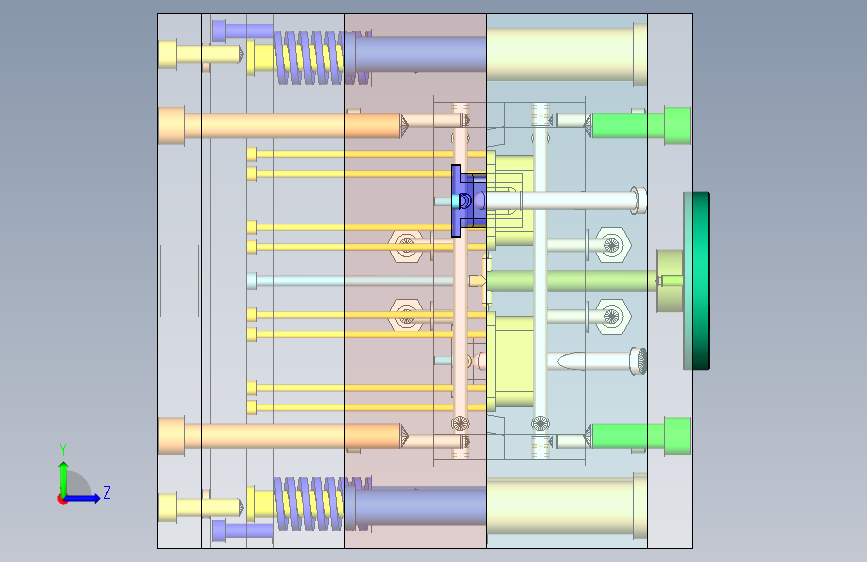
Task: Click the upper-right hexagonal fitting
Action: [x=612, y=244]
